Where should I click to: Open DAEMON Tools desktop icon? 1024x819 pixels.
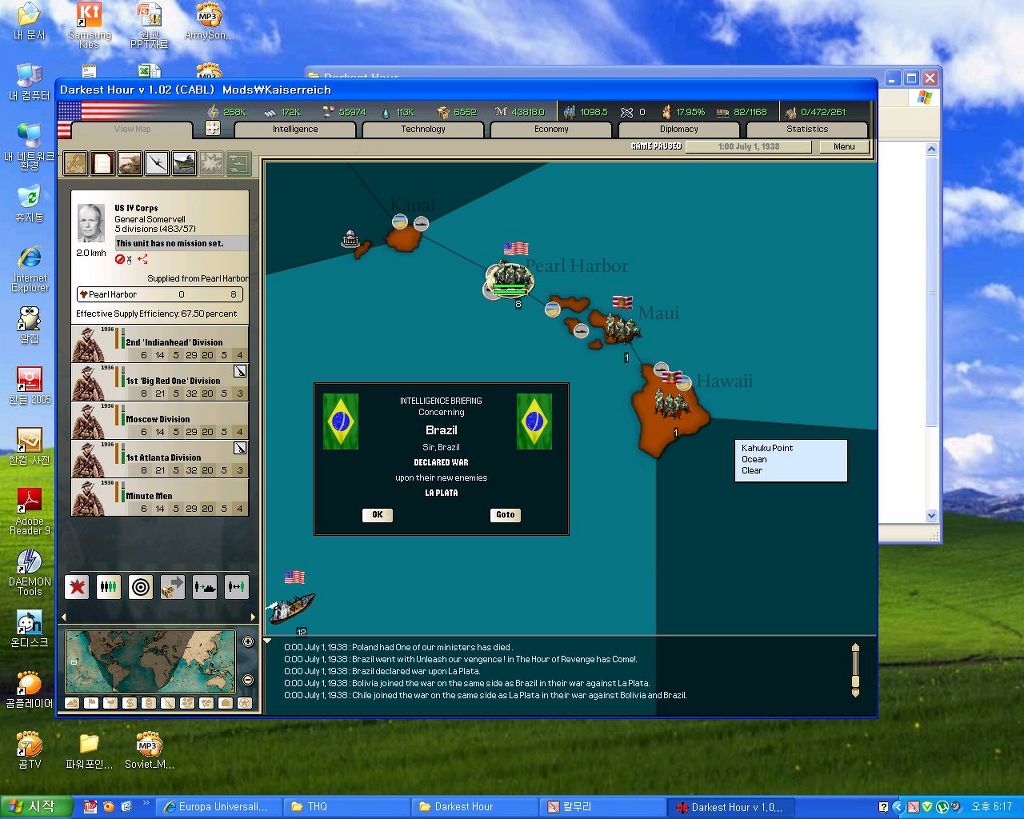point(29,573)
